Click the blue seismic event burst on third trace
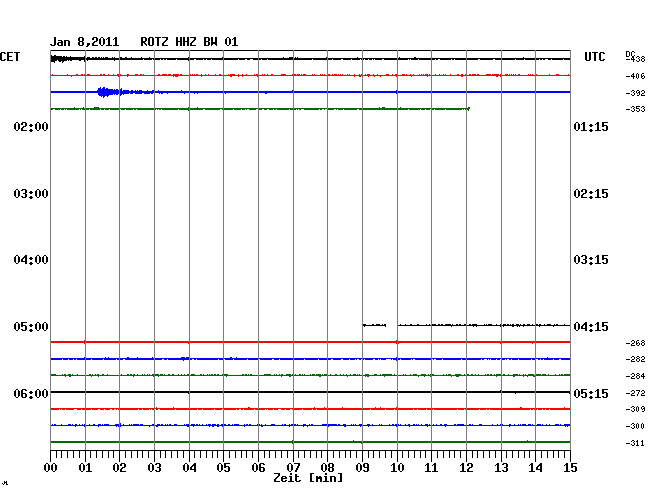This screenshot has width=650, height=494. (110, 92)
